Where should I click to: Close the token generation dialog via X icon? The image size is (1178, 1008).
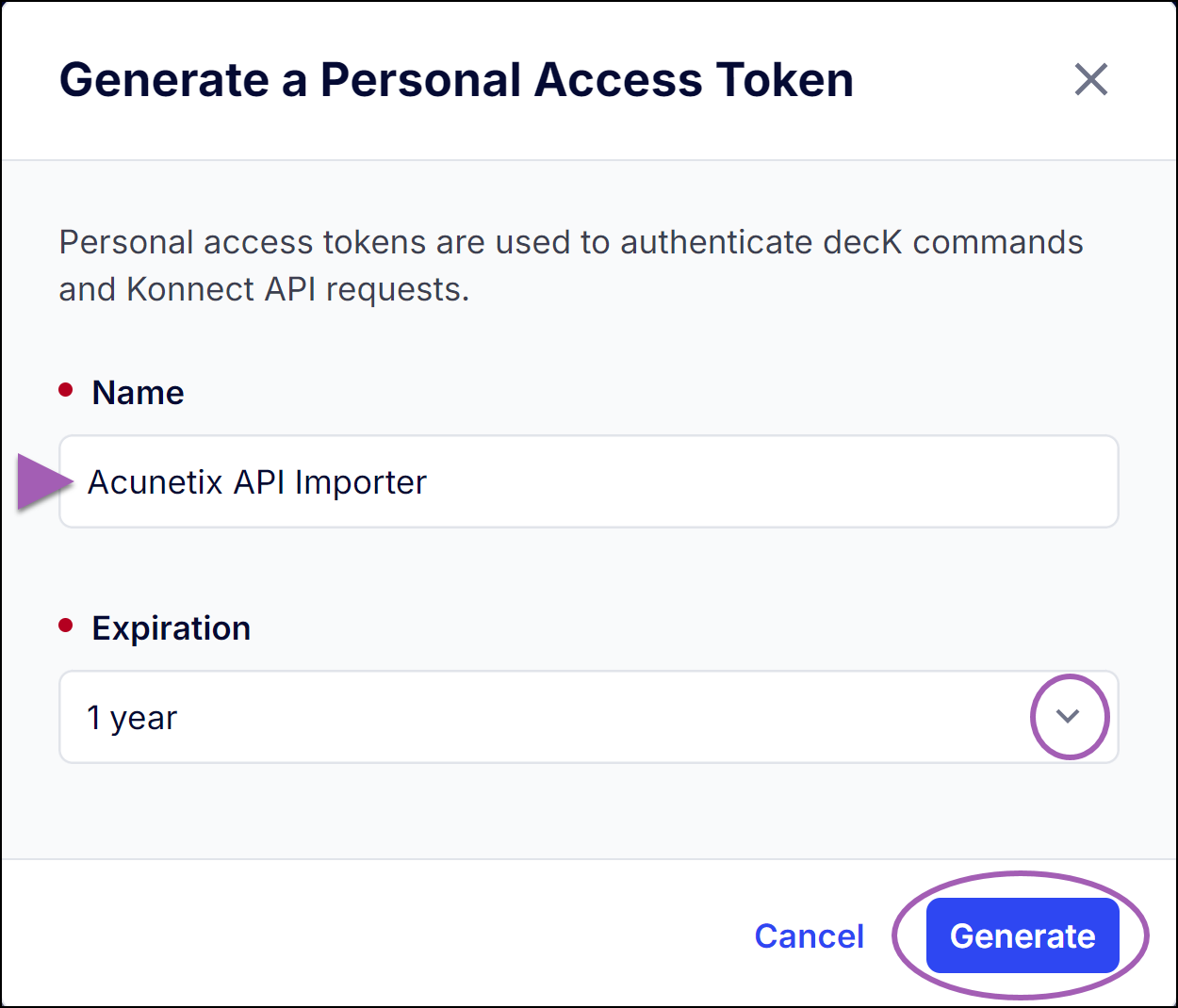click(x=1091, y=80)
